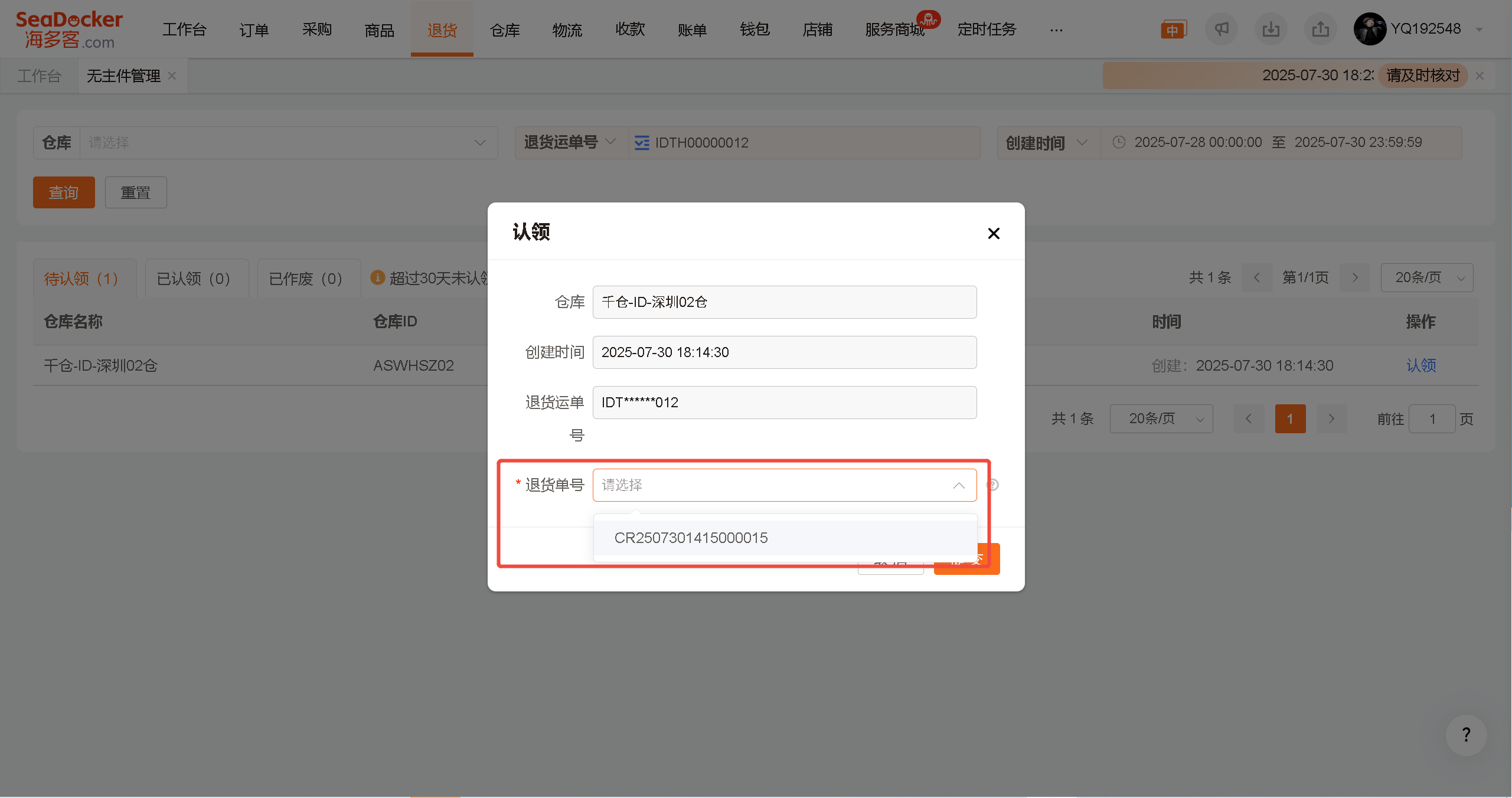Screen dimensions: 1512x798
Task: Open the download center icon
Action: click(x=1271, y=29)
